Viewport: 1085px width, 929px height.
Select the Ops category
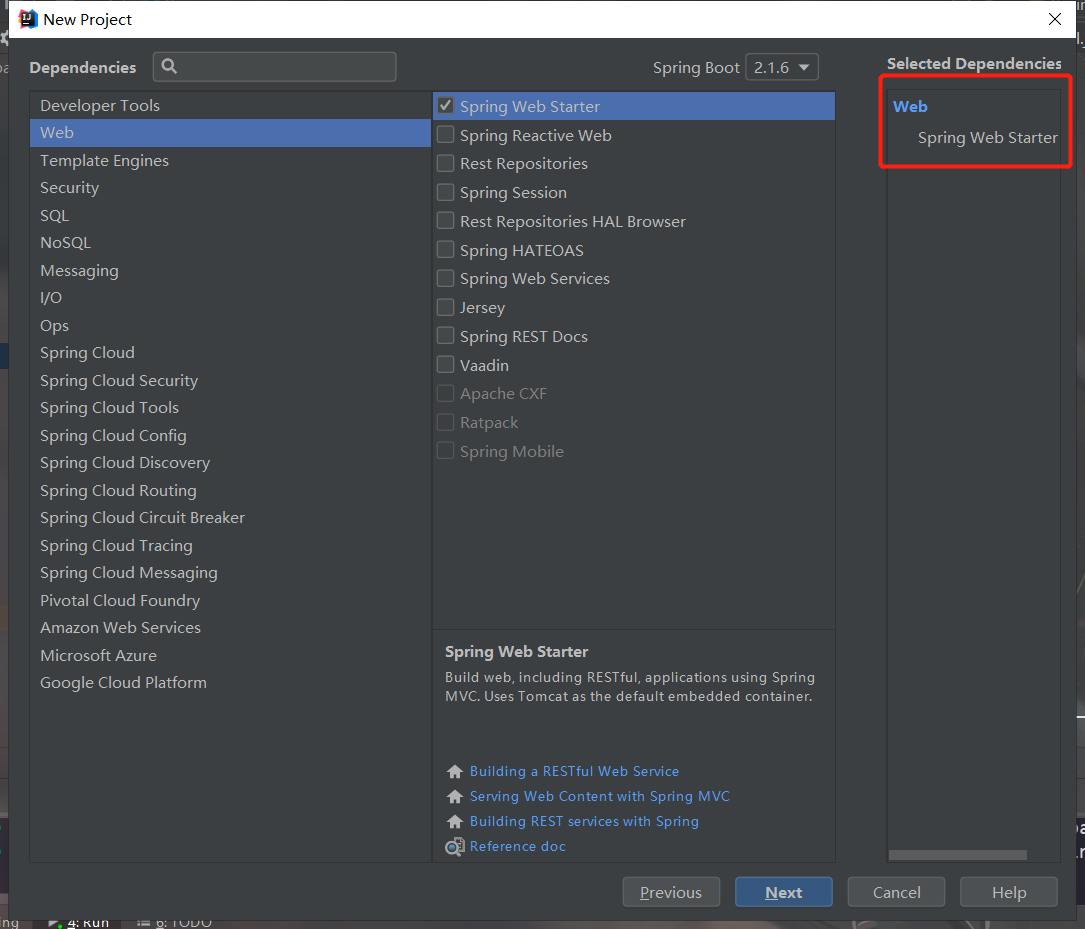coord(230,325)
